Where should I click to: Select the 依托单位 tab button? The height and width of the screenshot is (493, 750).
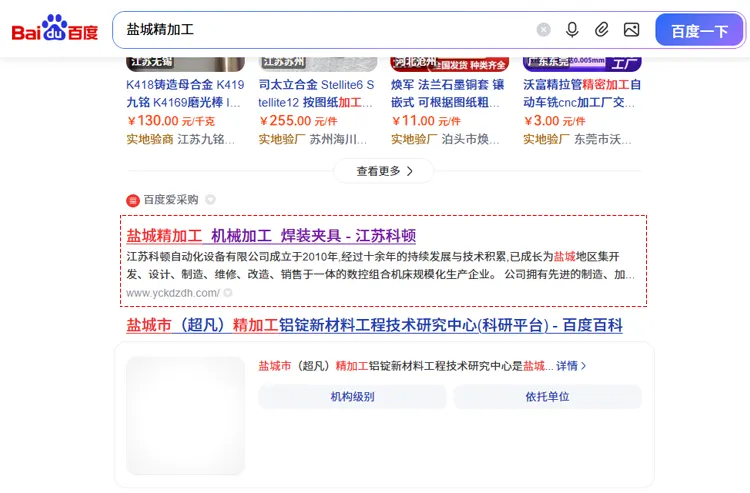(x=547, y=396)
